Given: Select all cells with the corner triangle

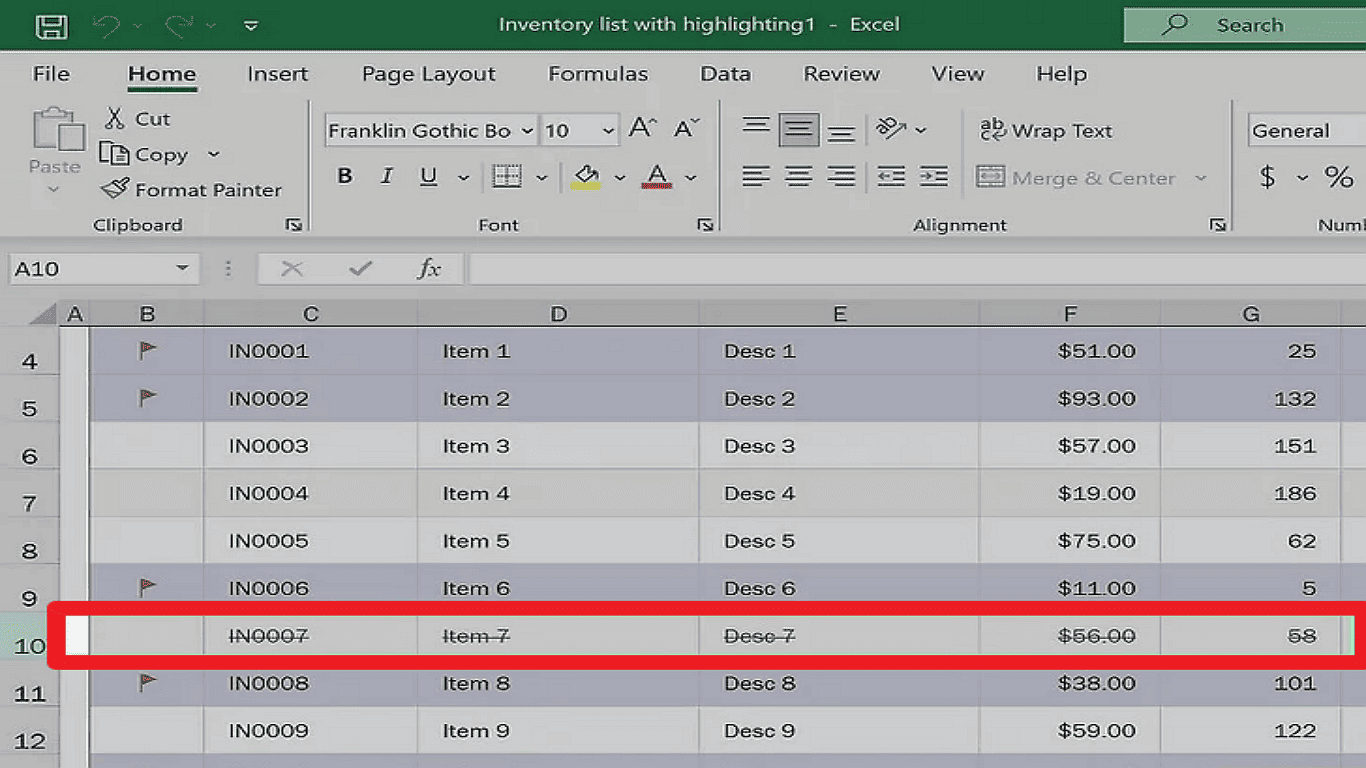Looking at the screenshot, I should (42, 314).
